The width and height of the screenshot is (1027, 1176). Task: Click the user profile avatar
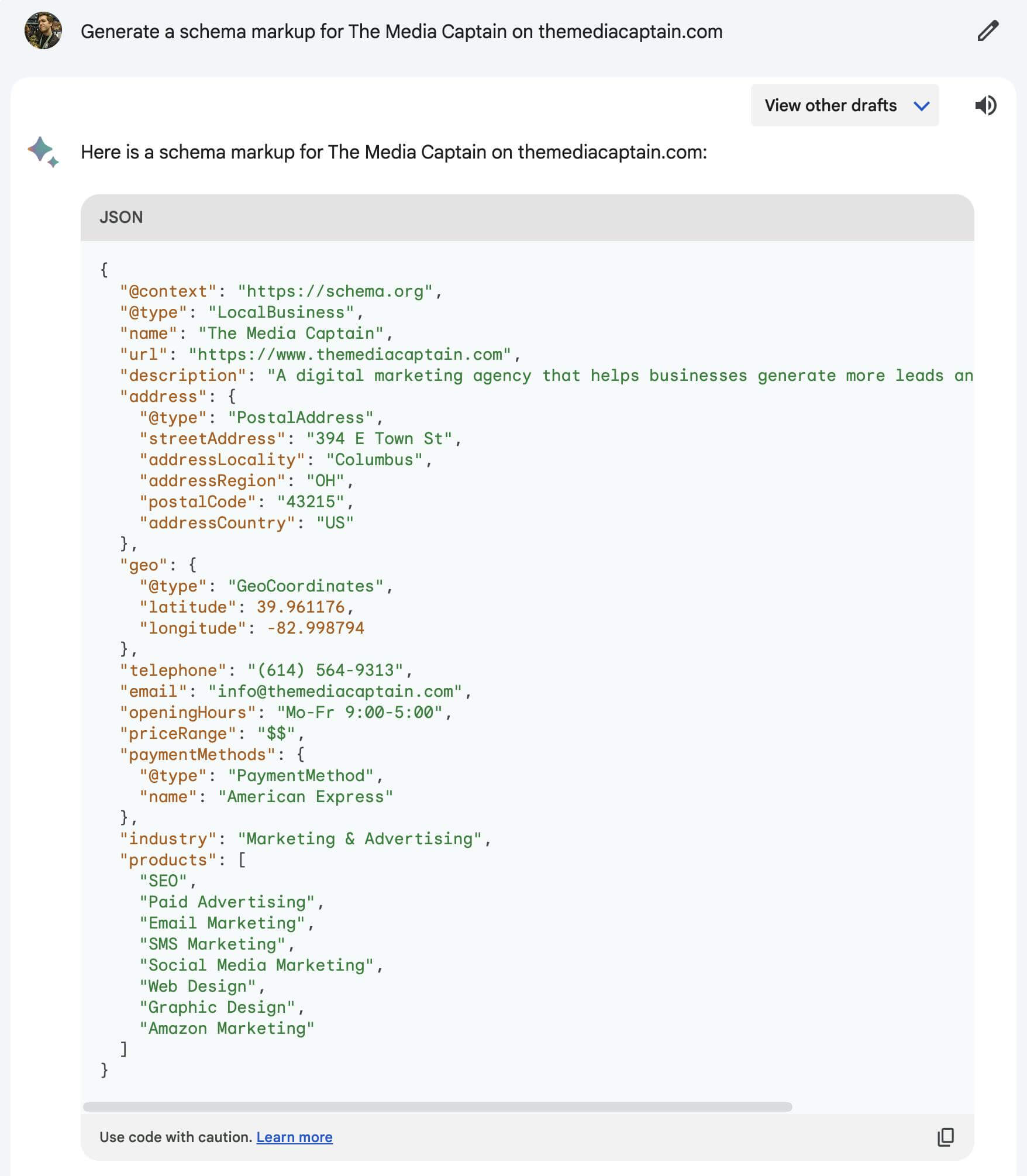pyautogui.click(x=43, y=30)
